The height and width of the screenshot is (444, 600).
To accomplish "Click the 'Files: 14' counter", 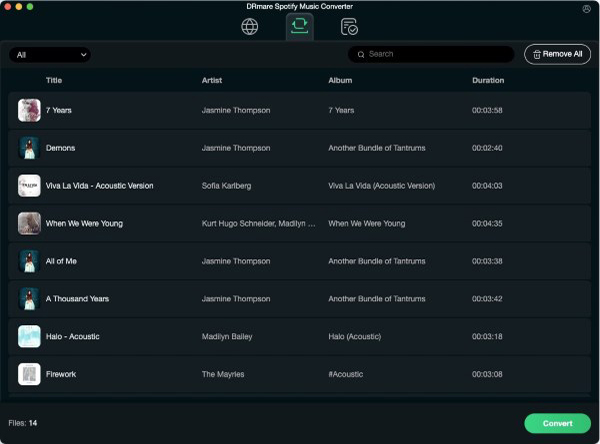I will tap(23, 423).
